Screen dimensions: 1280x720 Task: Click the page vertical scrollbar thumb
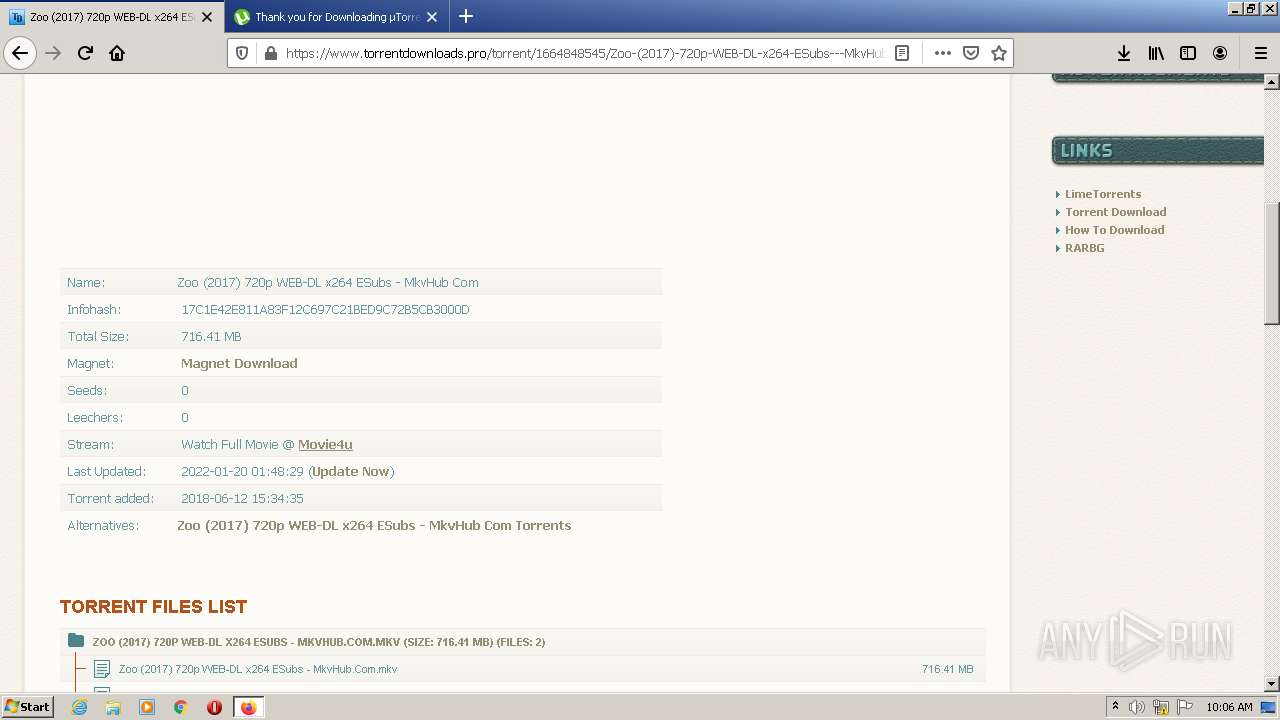[1272, 263]
